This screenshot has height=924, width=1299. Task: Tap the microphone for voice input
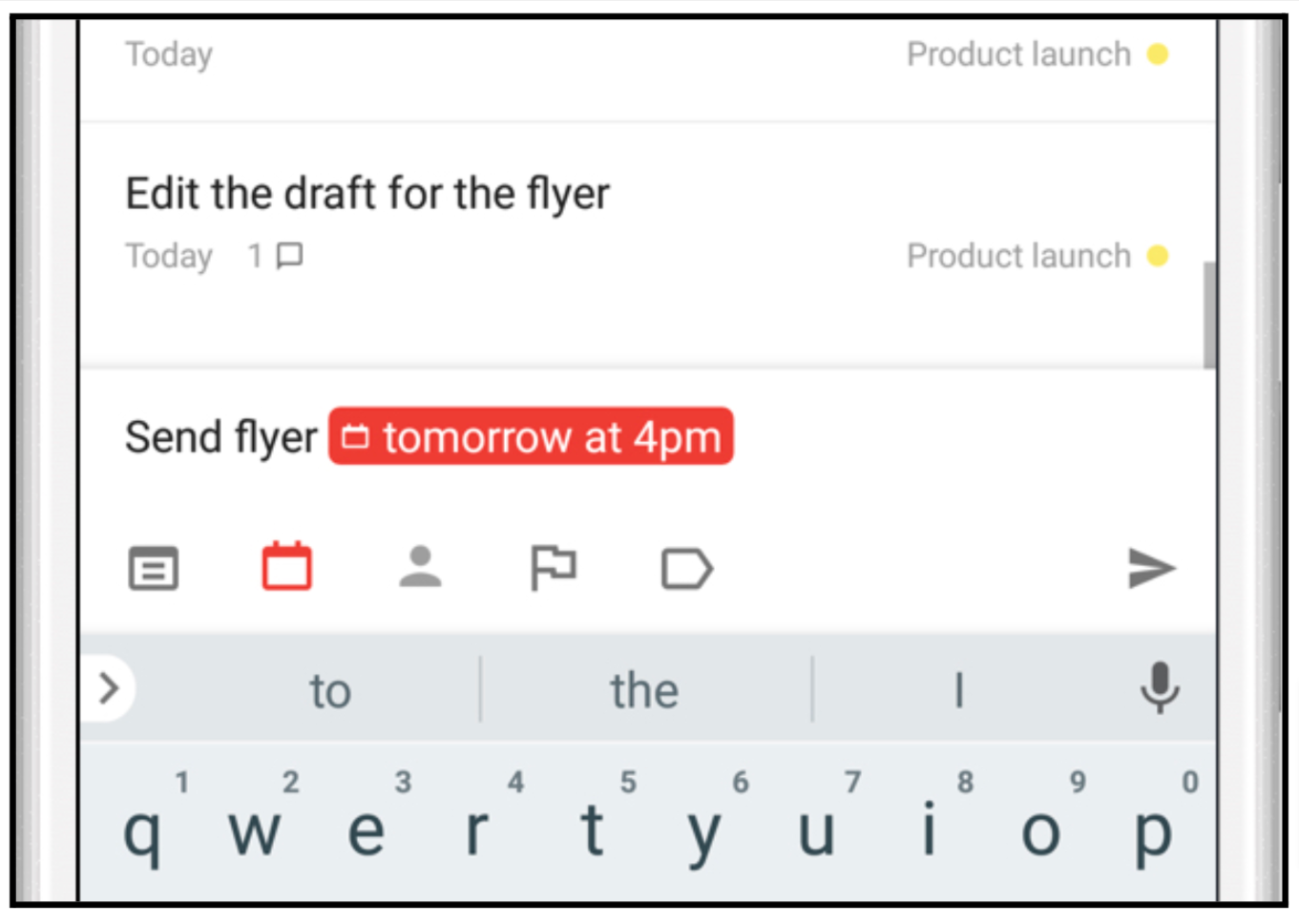(1160, 689)
